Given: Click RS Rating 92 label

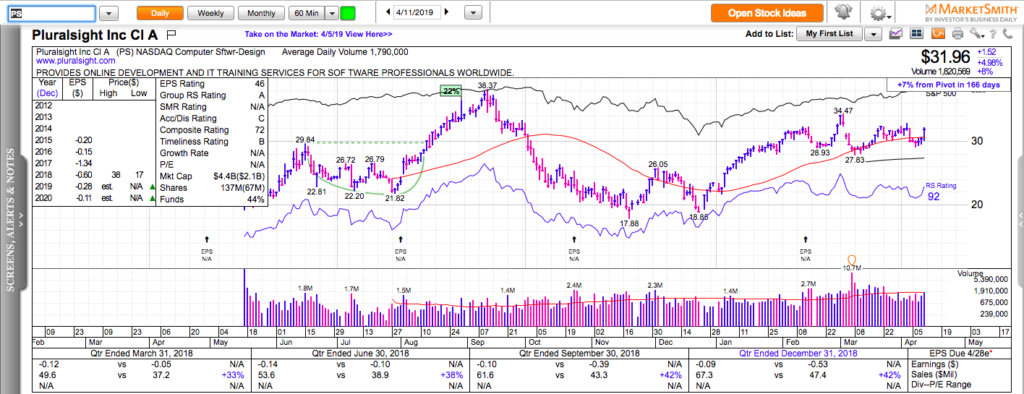Looking at the screenshot, I should click(x=939, y=190).
